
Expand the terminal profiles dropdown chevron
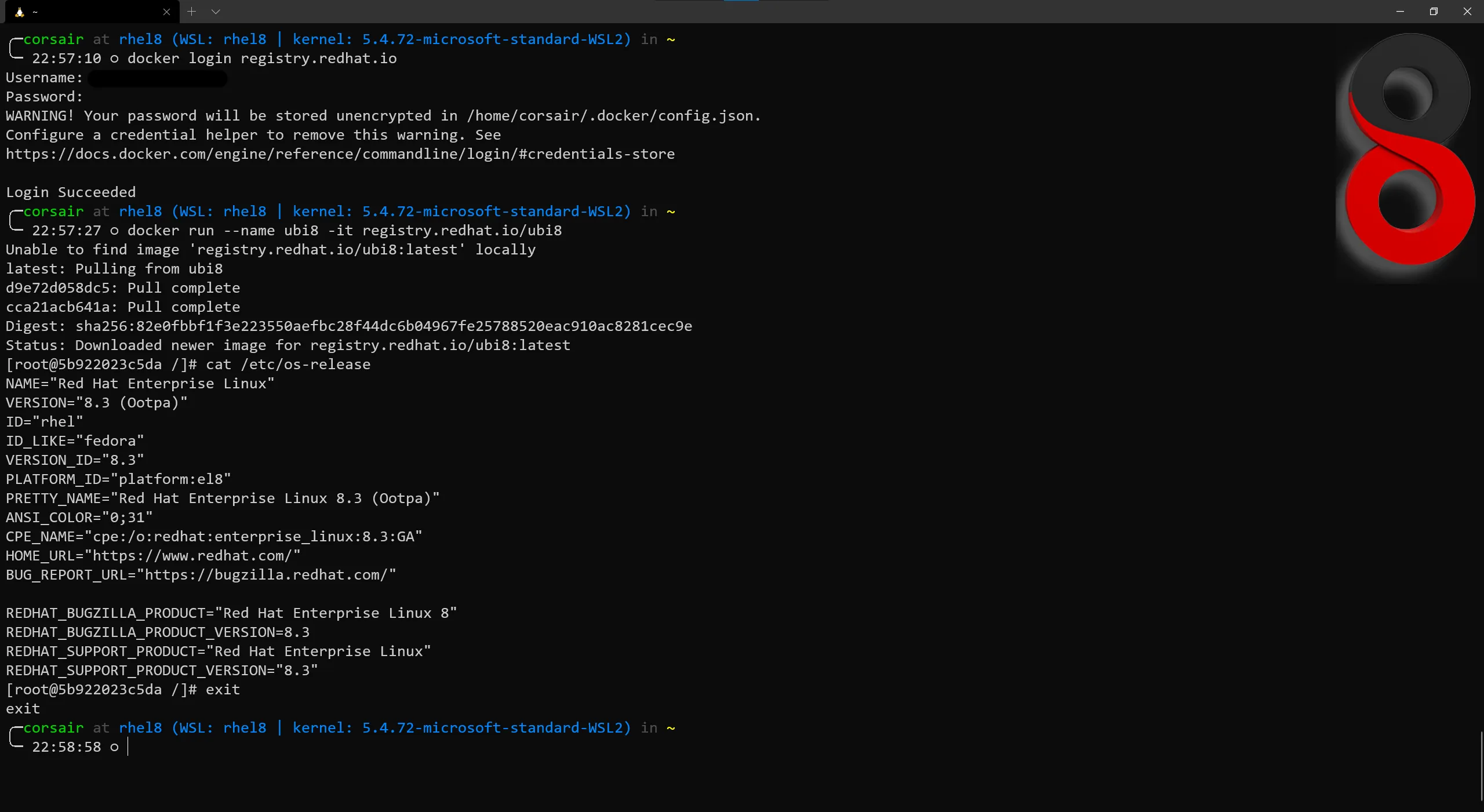216,12
